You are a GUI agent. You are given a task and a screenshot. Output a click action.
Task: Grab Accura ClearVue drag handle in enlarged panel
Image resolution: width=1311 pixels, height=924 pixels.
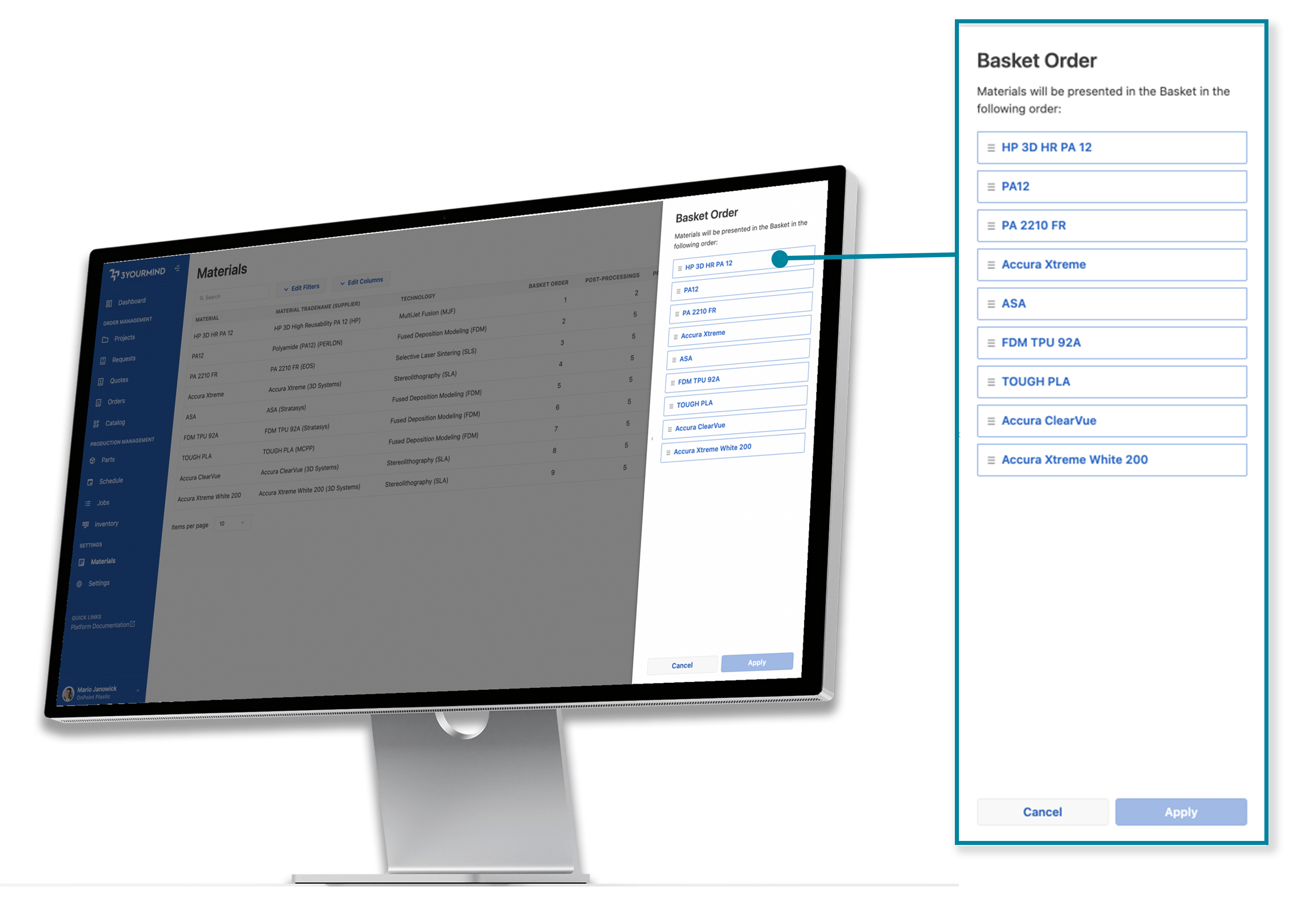coord(991,421)
